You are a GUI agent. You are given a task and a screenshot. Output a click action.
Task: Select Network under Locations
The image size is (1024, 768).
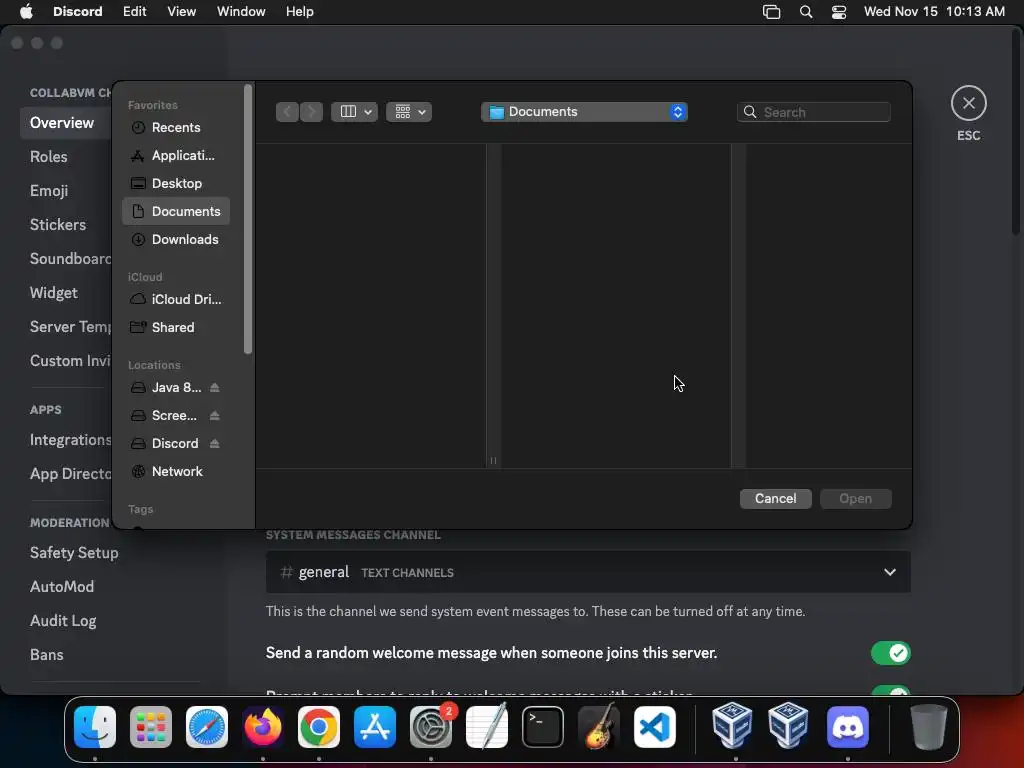(176, 472)
